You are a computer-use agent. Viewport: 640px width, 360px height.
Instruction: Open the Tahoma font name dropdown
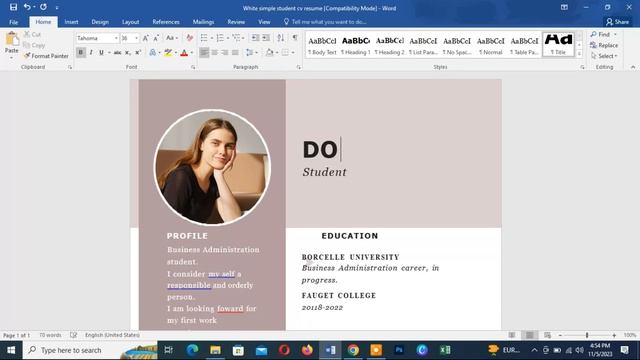(x=116, y=38)
